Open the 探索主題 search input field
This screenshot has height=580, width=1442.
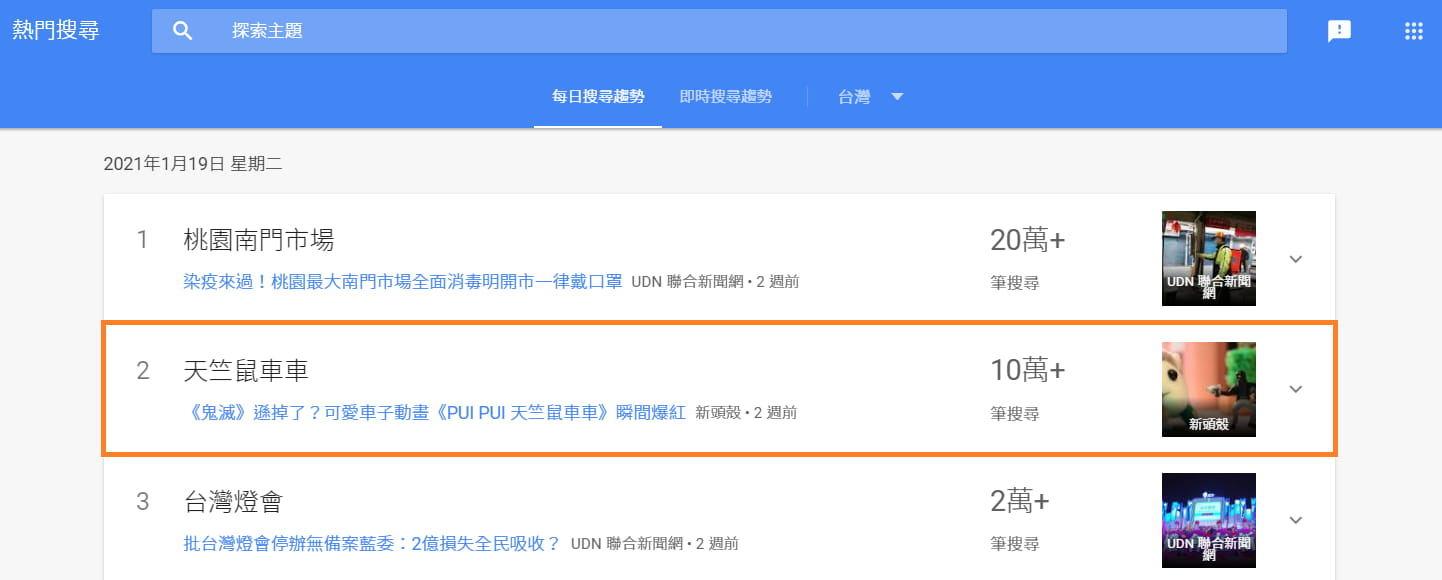coord(600,30)
